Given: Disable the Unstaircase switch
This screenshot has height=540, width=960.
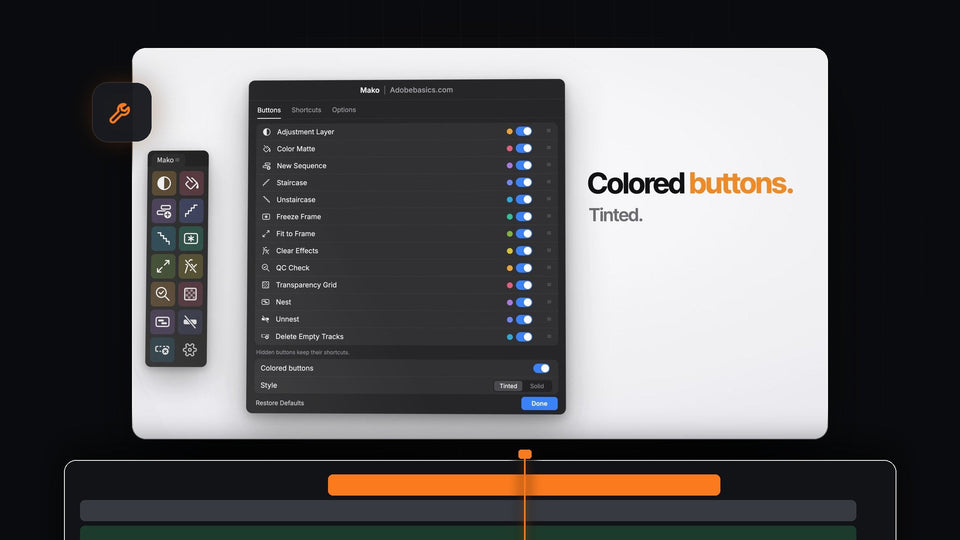Looking at the screenshot, I should [x=523, y=200].
